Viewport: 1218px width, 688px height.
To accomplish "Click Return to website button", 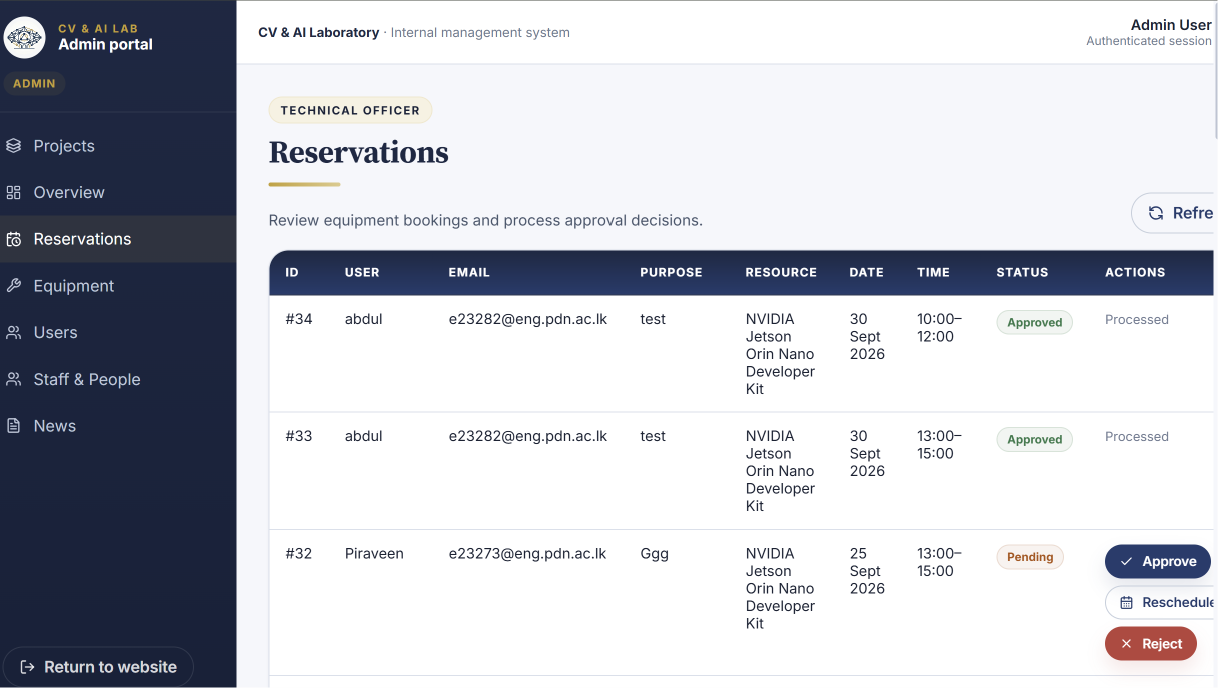I will (x=98, y=667).
